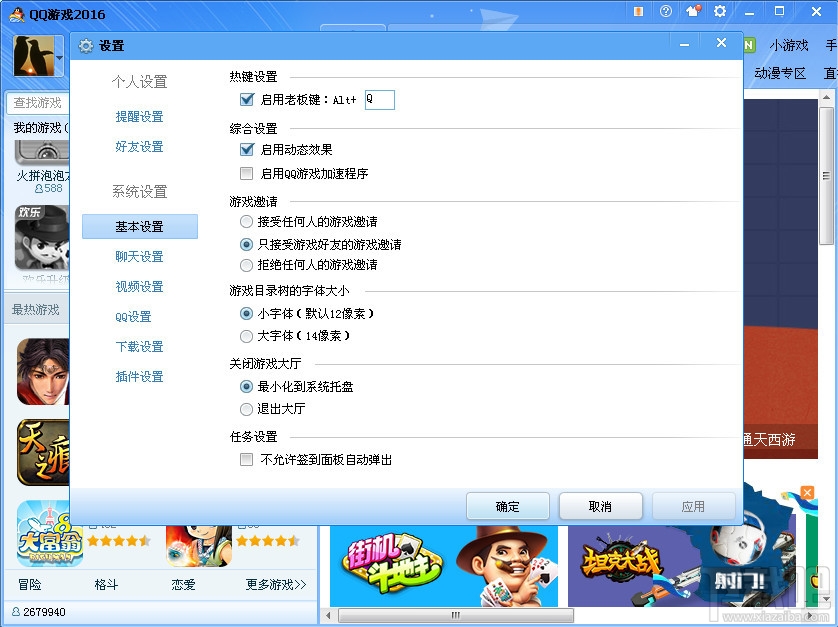Click the orange notification box icon in title bar
Screen dimensions: 838x627
click(x=638, y=12)
